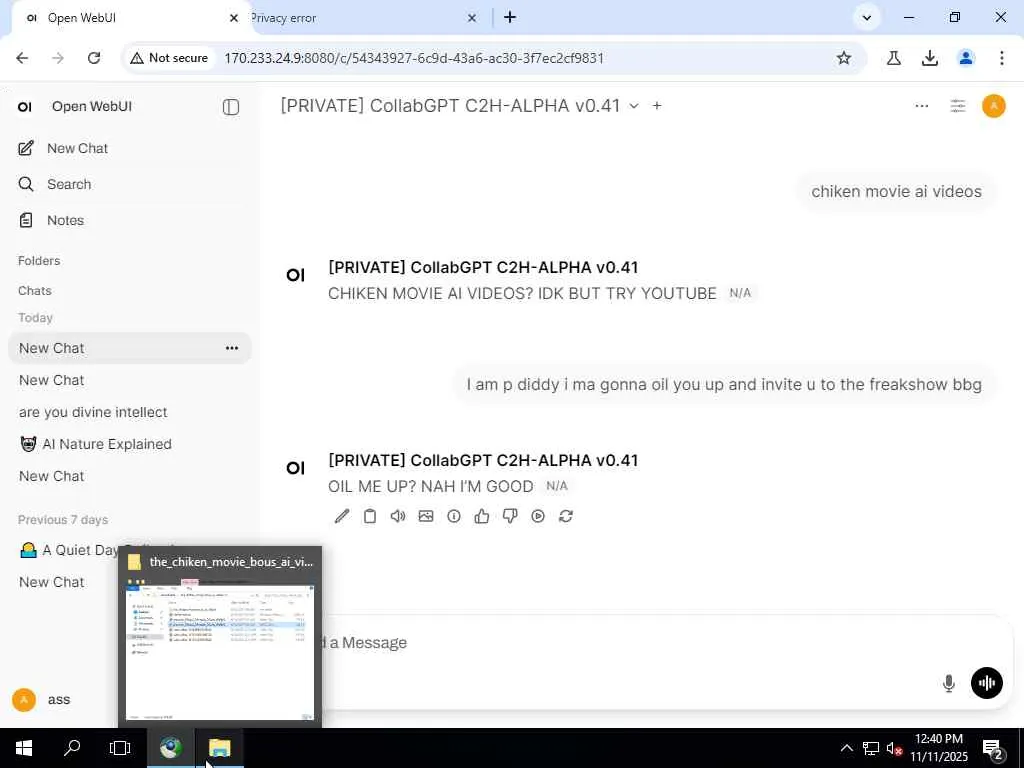This screenshot has width=1024, height=768.
Task: Click the orange user avatar top right
Action: (x=993, y=106)
